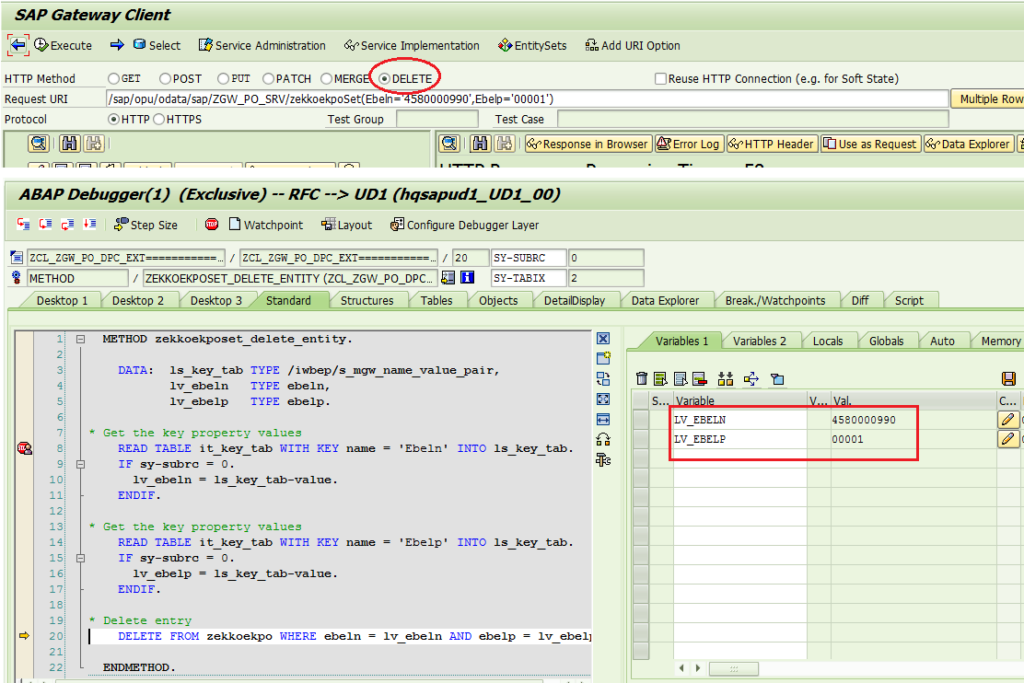Click the save icon above the variables table

[1008, 379]
